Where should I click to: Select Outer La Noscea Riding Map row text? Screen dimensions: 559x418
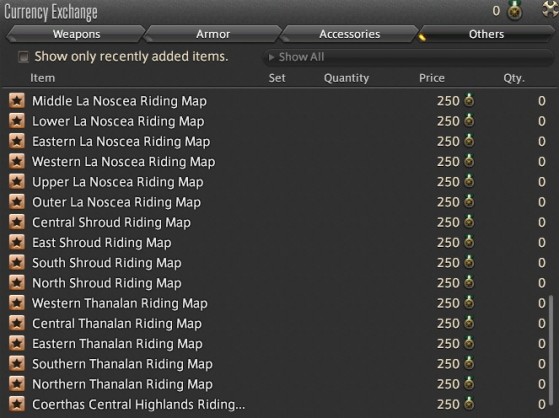(x=116, y=202)
